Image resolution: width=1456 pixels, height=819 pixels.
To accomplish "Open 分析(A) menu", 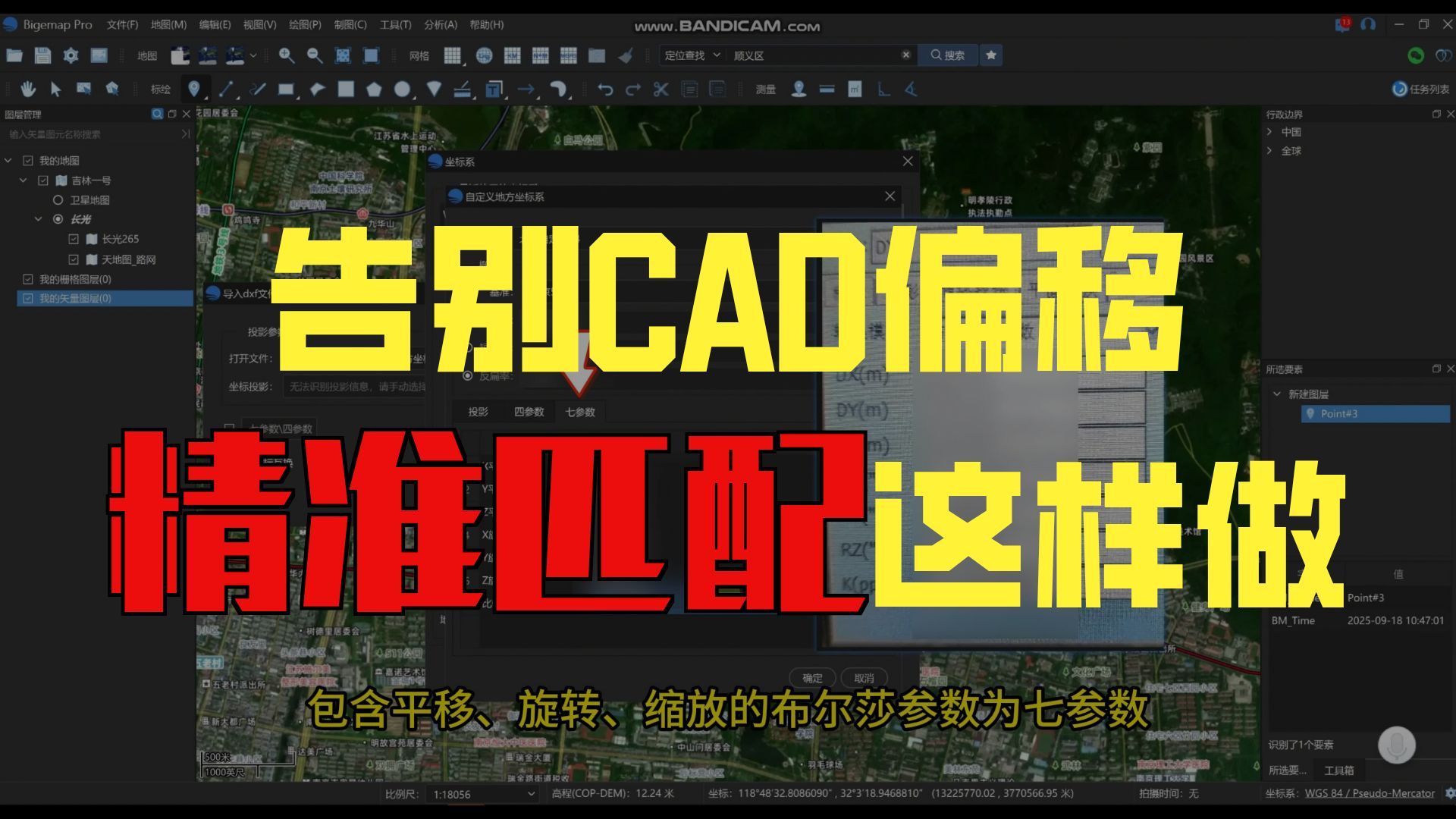I will (x=441, y=25).
